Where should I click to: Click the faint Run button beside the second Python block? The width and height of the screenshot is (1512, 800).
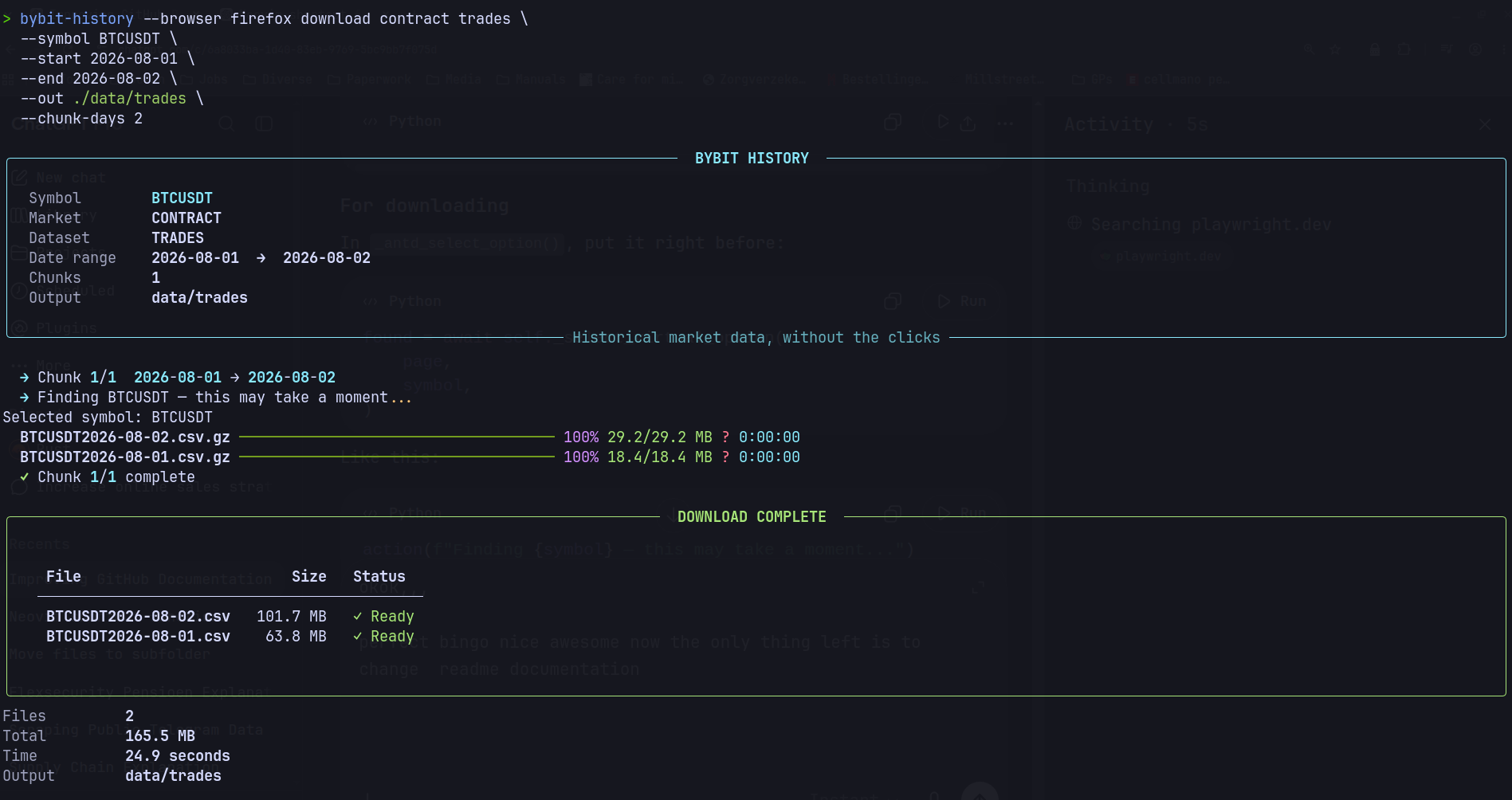[x=963, y=301]
